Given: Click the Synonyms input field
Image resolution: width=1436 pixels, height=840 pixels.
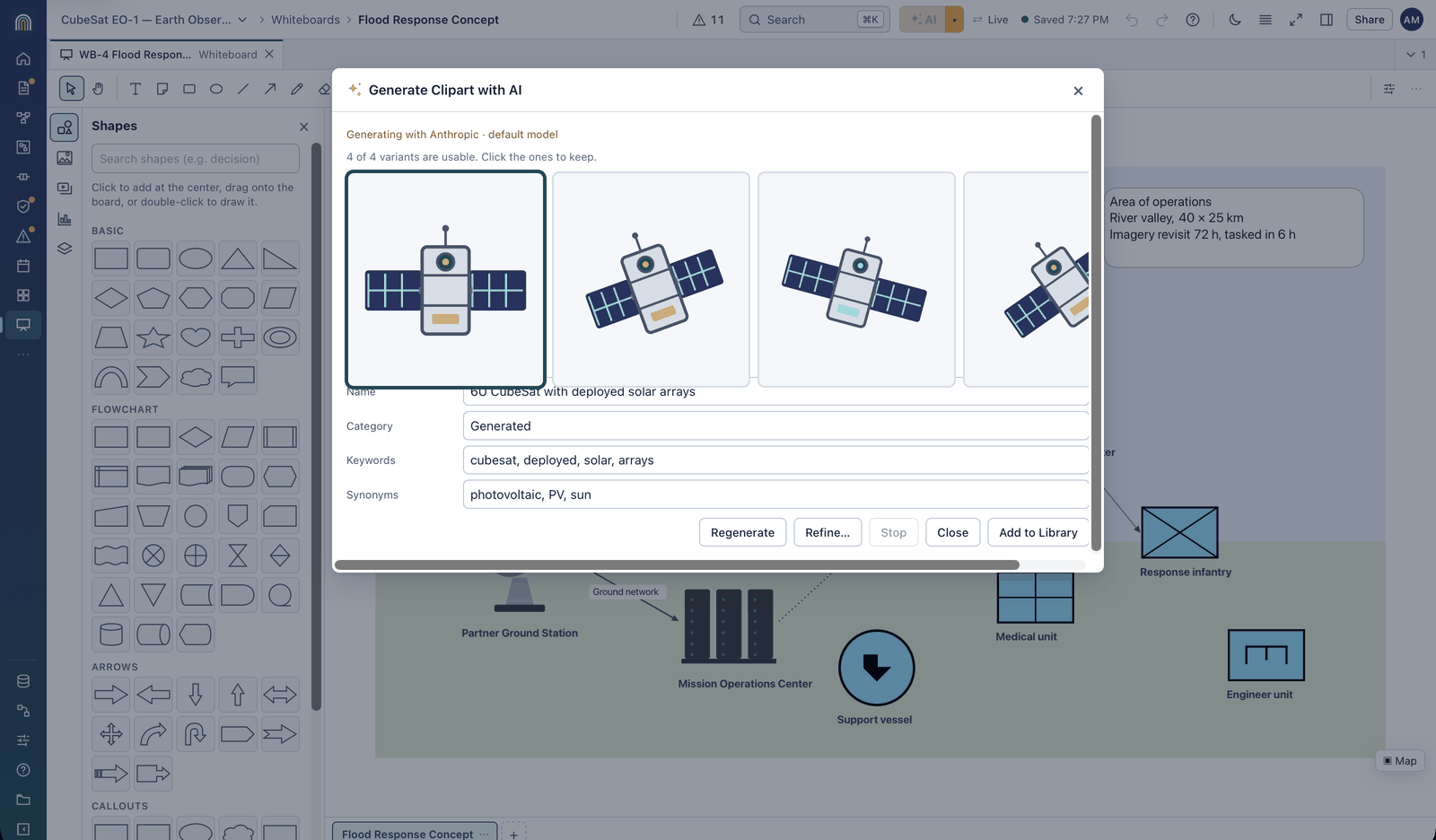Looking at the screenshot, I should [775, 494].
